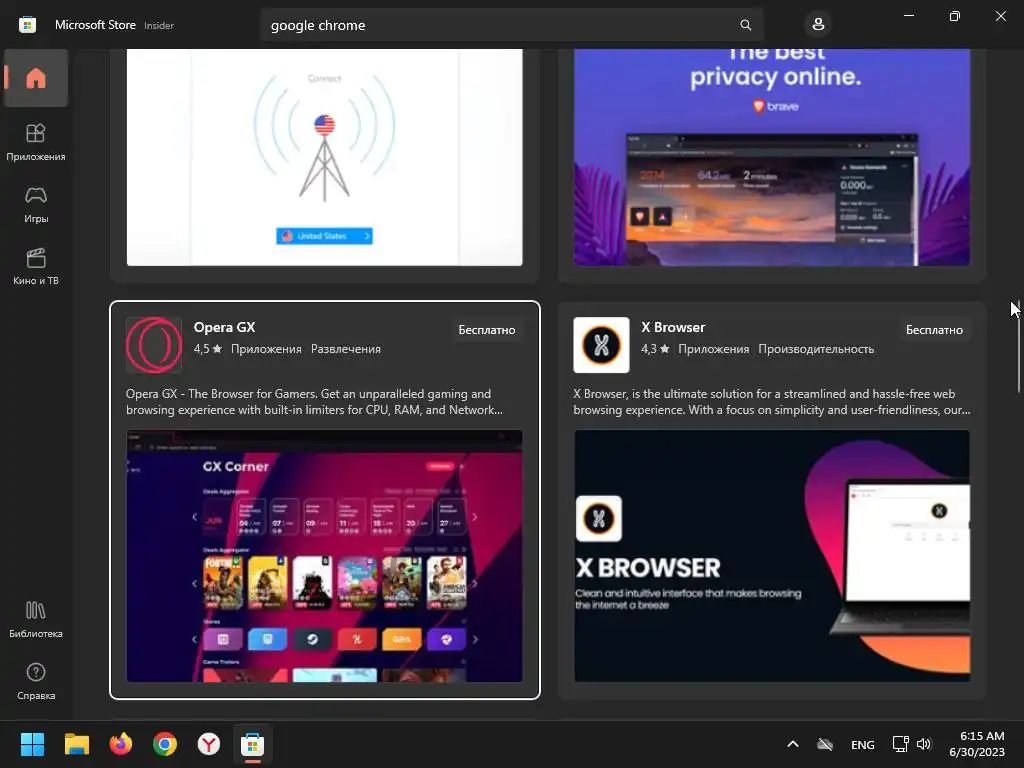The image size is (1024, 768).
Task: Click the X Browser promo thumbnail
Action: pos(771,556)
